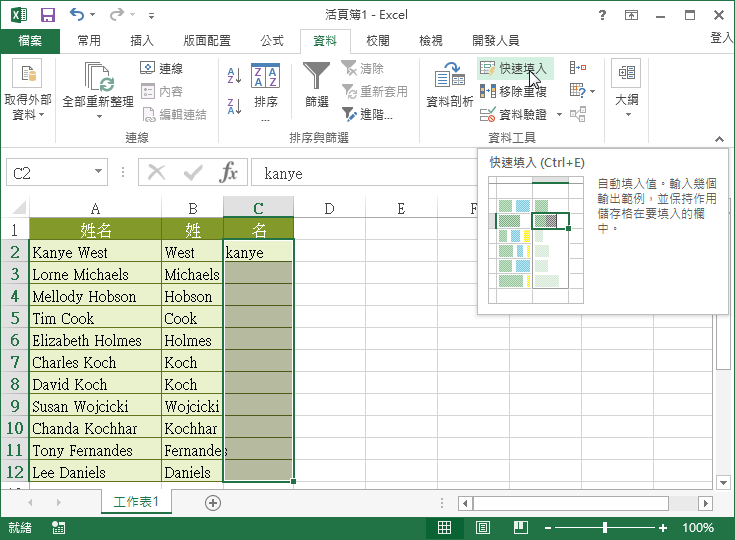Switch to Page Break Preview in status bar
Viewport: 735px width, 540px height.
[x=520, y=528]
